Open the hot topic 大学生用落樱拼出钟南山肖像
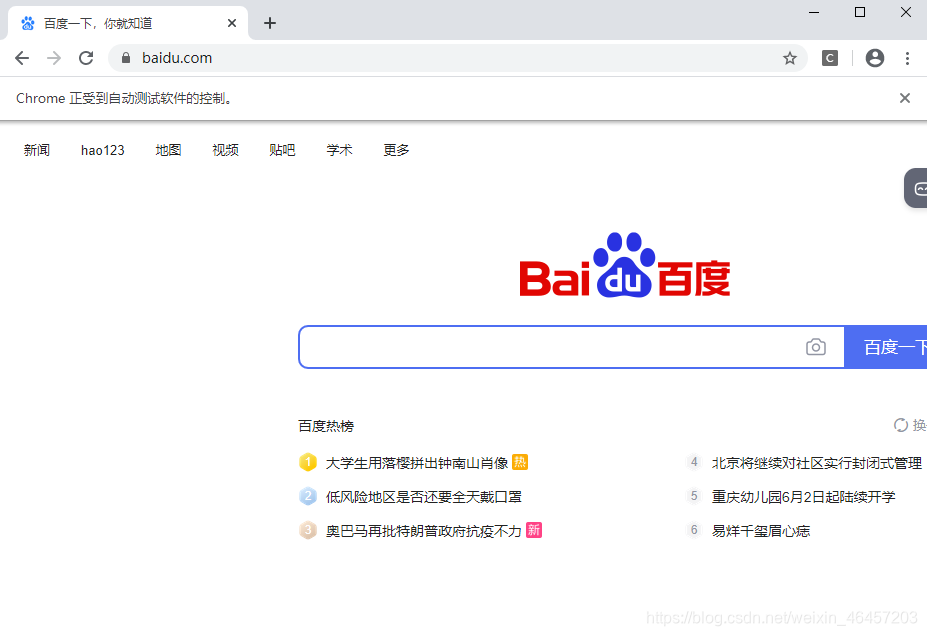 coord(416,462)
